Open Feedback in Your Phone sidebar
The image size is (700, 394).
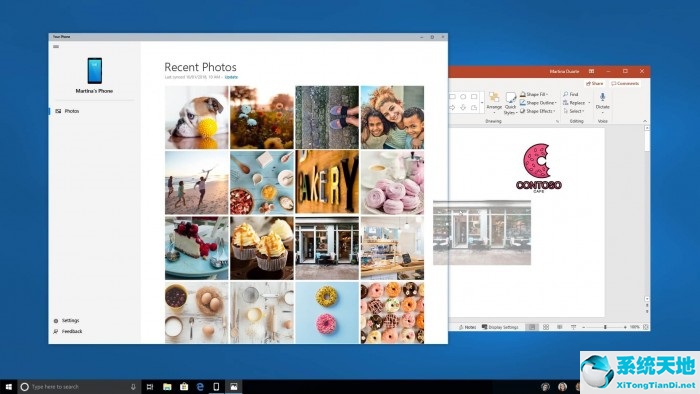(x=68, y=332)
